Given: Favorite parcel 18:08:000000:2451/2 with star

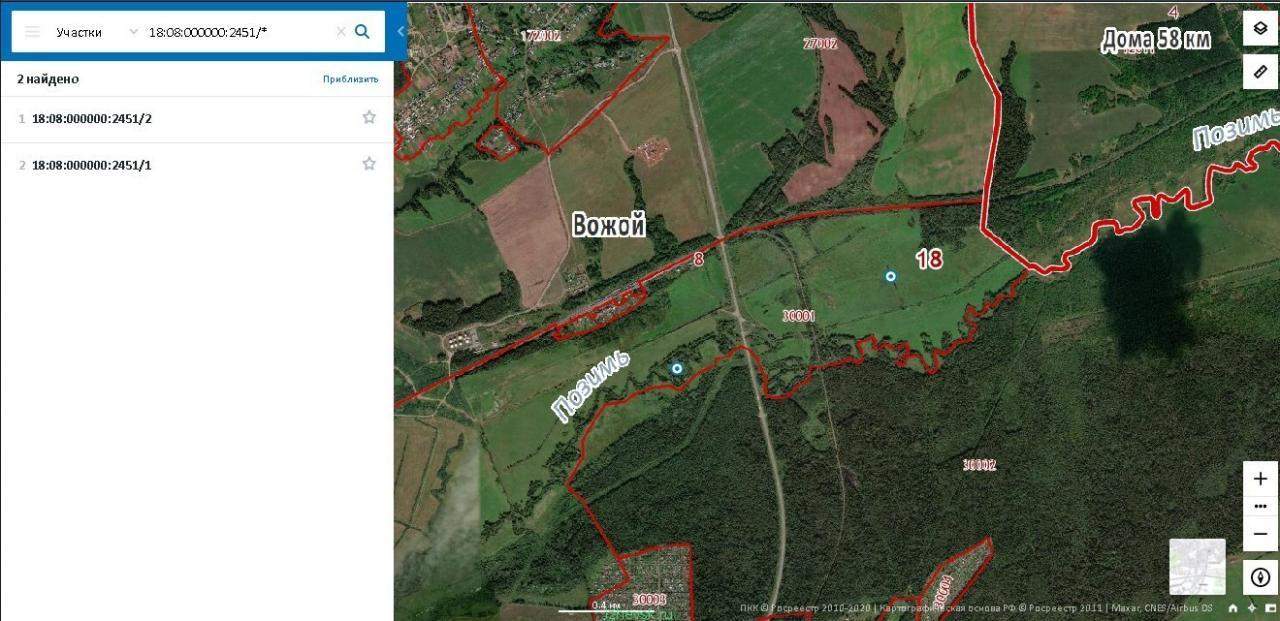Looking at the screenshot, I should (369, 118).
